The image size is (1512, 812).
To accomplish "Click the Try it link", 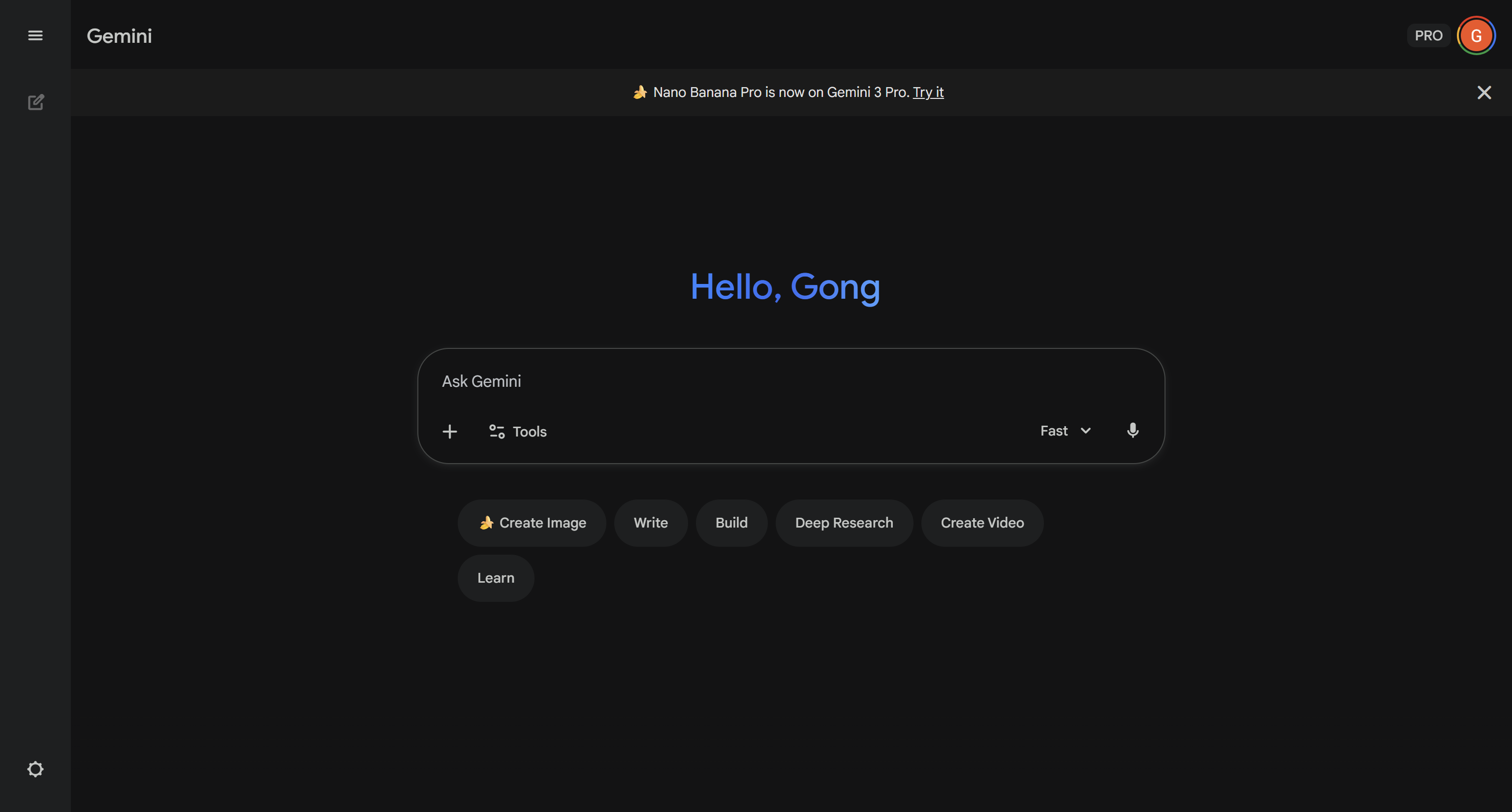I will pyautogui.click(x=928, y=92).
